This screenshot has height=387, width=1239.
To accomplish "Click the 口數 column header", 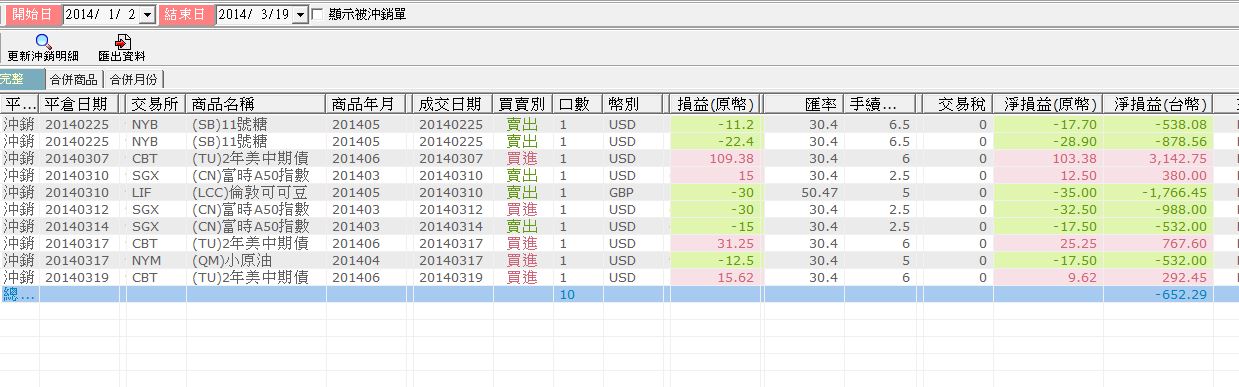I will point(577,104).
